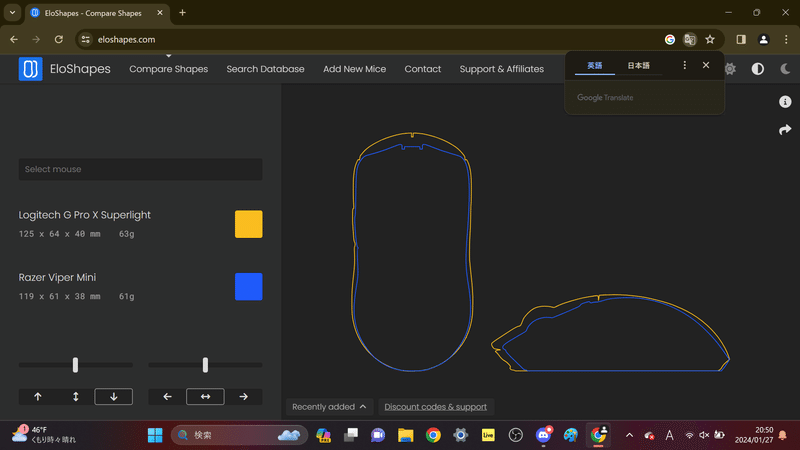Screen dimensions: 800x450
Task: Open a new browser tab
Action: point(183,13)
